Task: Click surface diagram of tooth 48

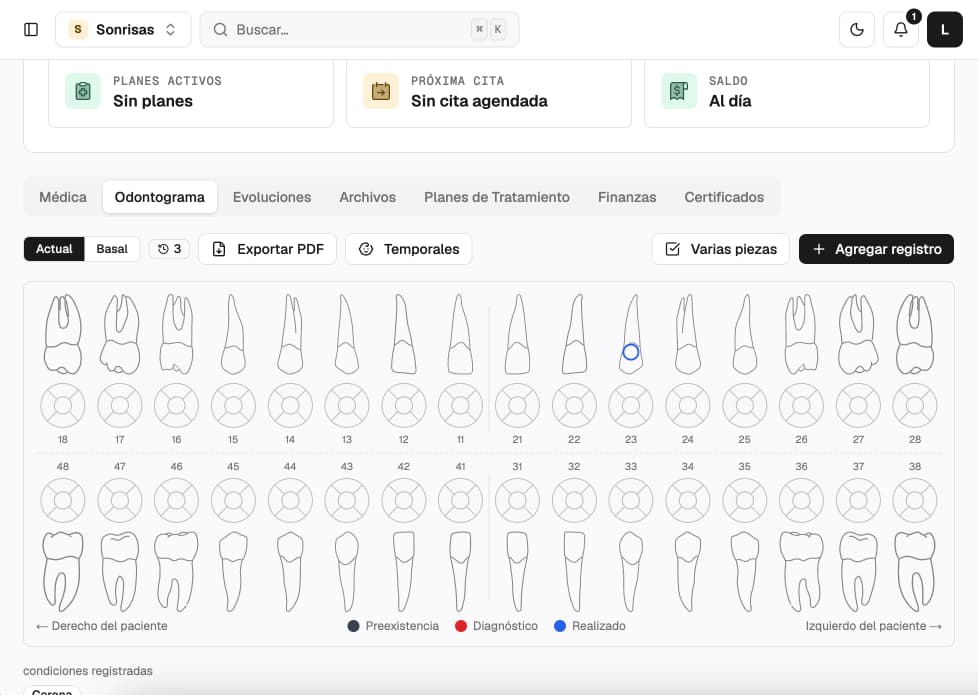Action: click(63, 500)
